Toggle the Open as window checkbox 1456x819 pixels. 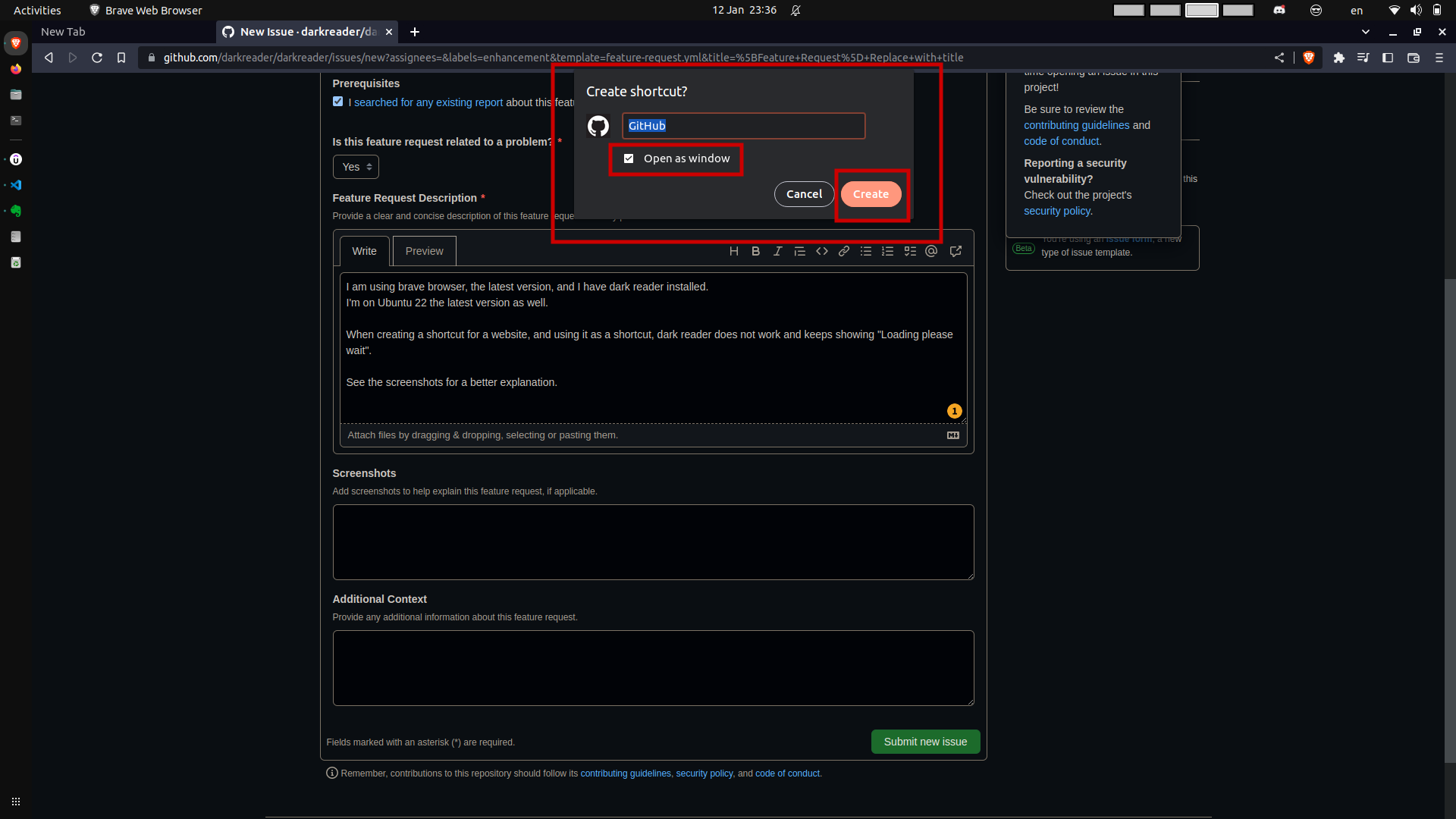tap(629, 158)
